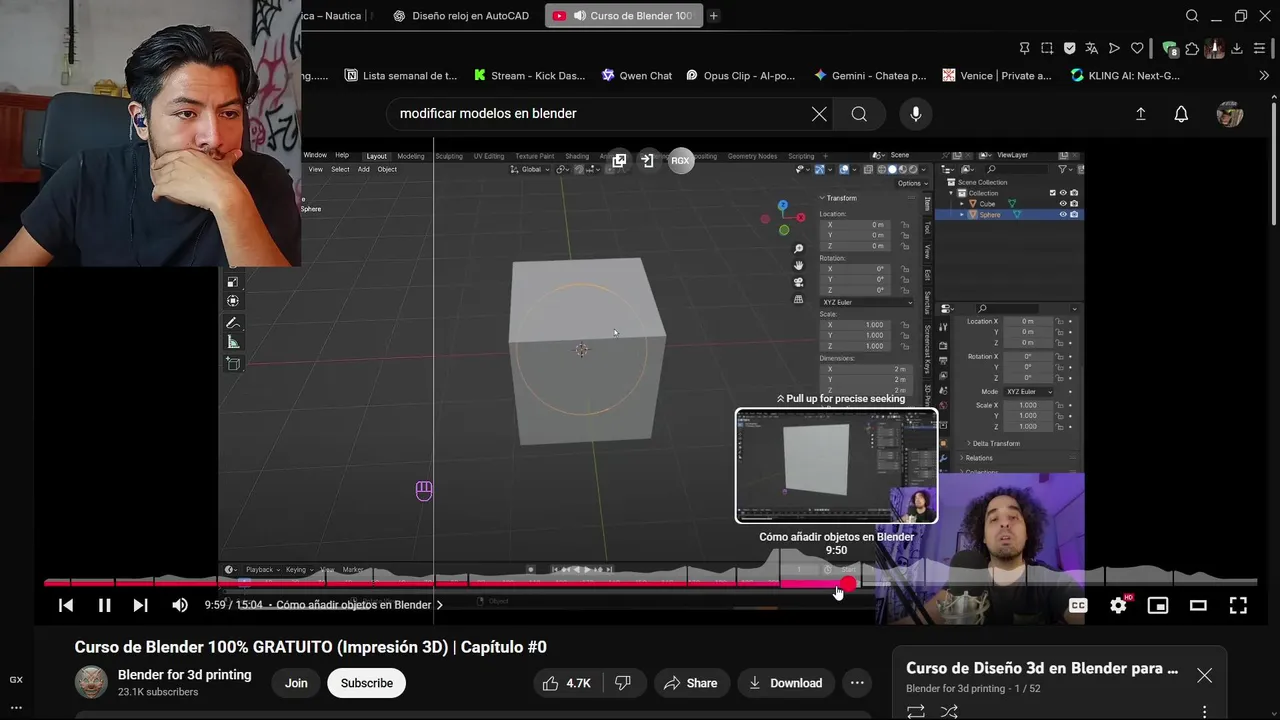
Task: Share the video
Action: 691,683
